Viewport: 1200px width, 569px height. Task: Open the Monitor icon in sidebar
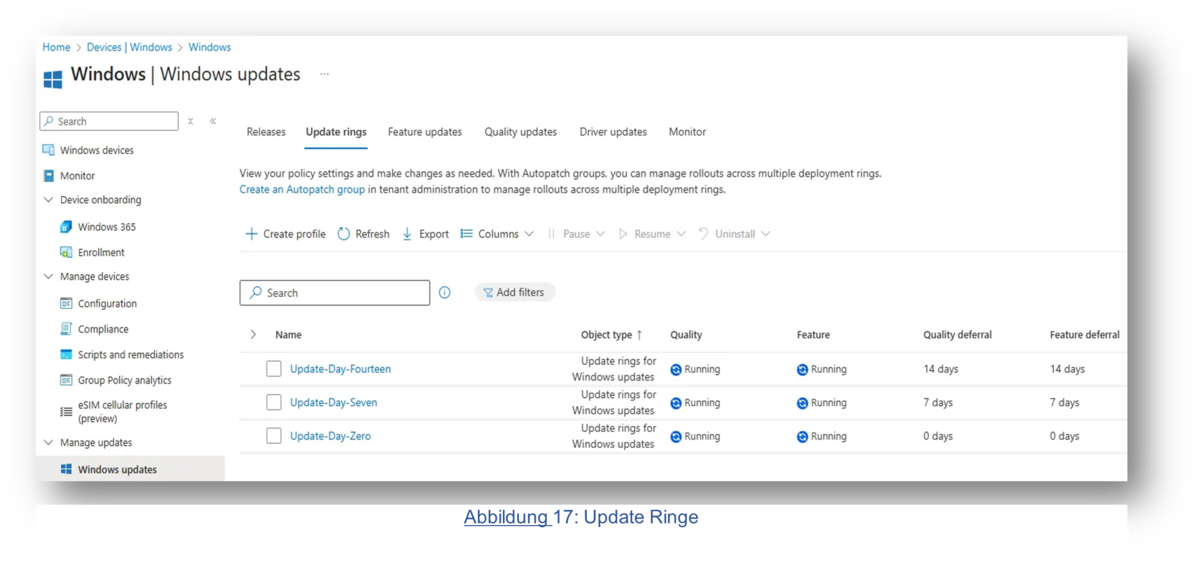pos(48,176)
